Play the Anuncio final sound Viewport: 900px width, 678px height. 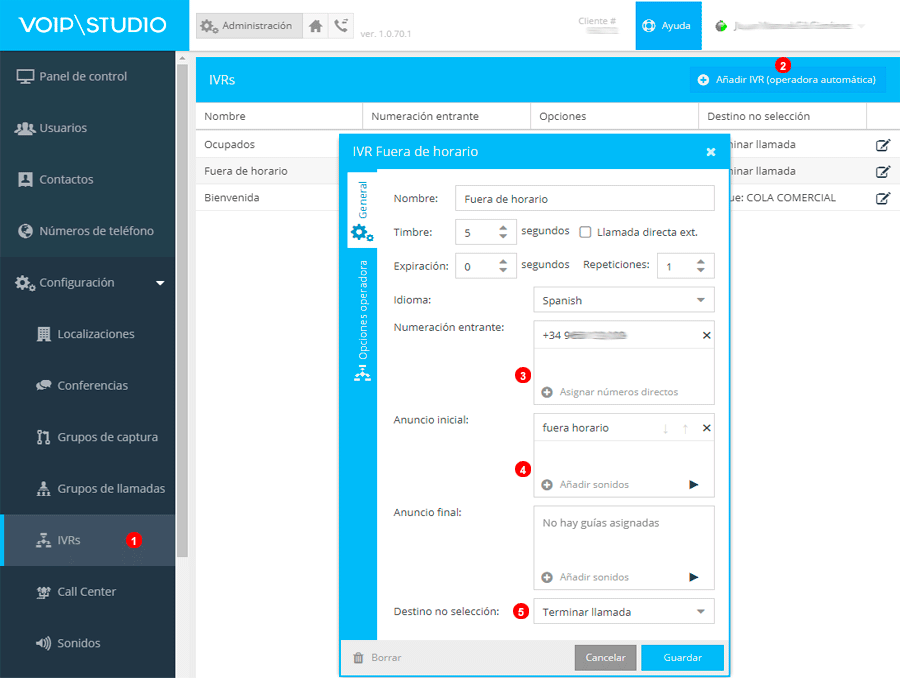click(694, 577)
